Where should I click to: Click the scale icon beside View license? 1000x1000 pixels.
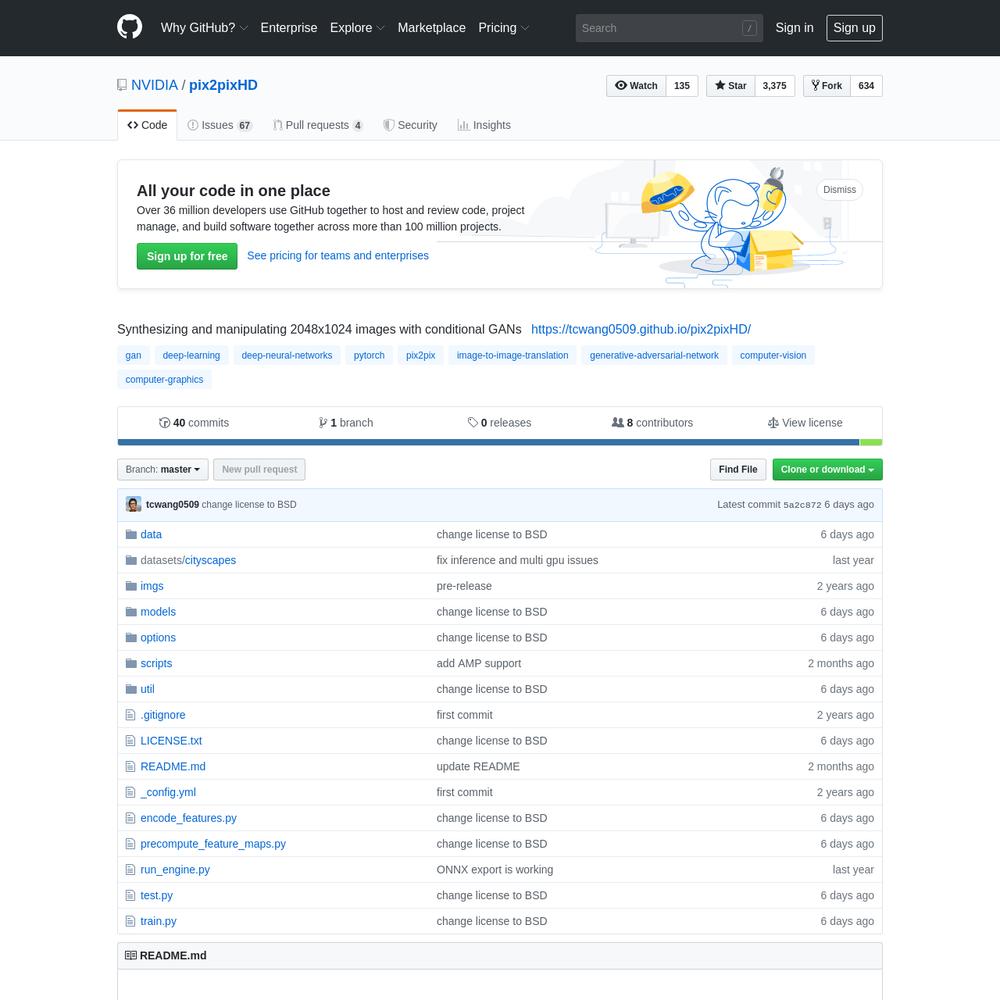coord(773,423)
